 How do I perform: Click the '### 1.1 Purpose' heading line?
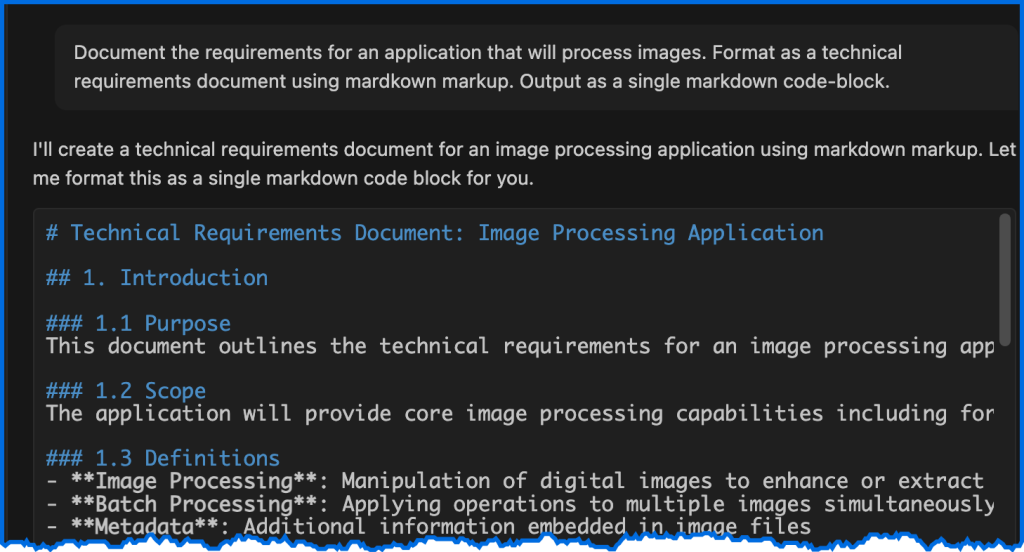click(138, 323)
